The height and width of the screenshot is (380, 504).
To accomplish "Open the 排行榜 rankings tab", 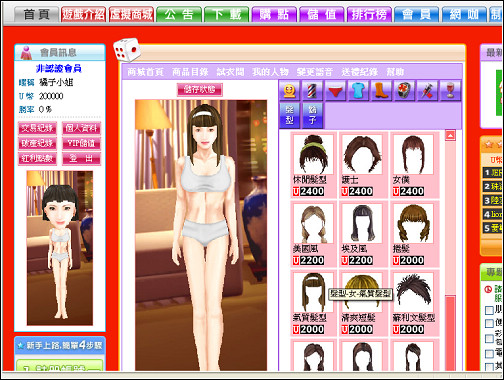I will click(x=369, y=15).
